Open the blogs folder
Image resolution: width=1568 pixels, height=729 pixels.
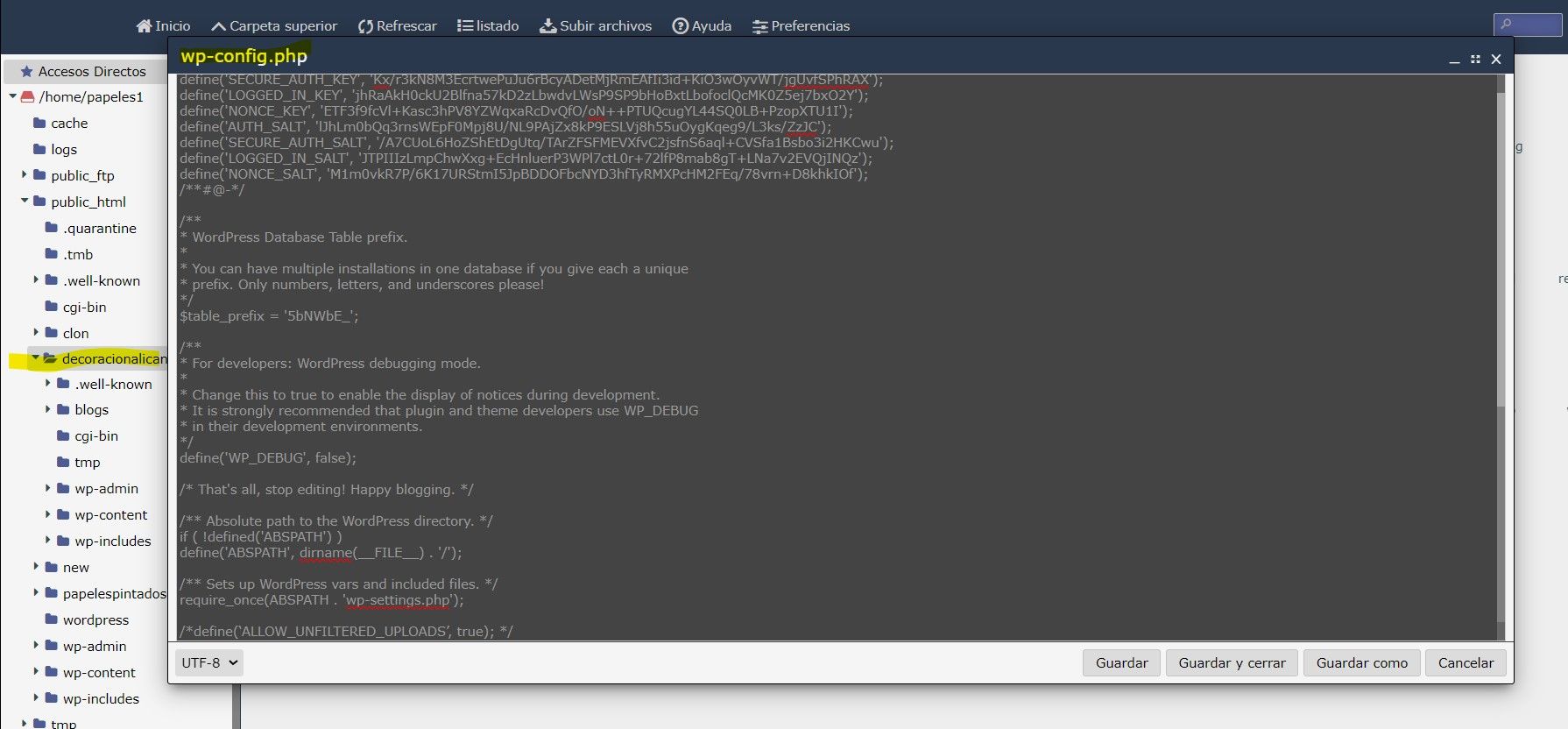83,409
